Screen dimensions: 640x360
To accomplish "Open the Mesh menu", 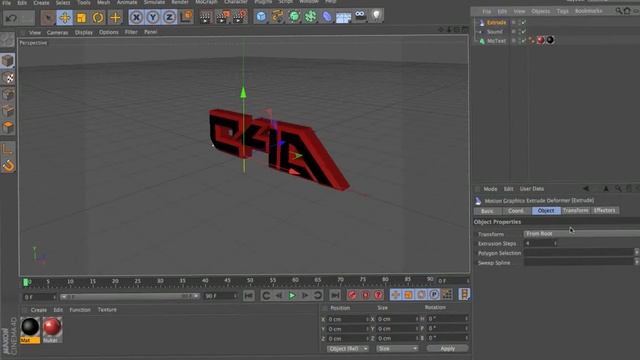I will pos(103,2).
